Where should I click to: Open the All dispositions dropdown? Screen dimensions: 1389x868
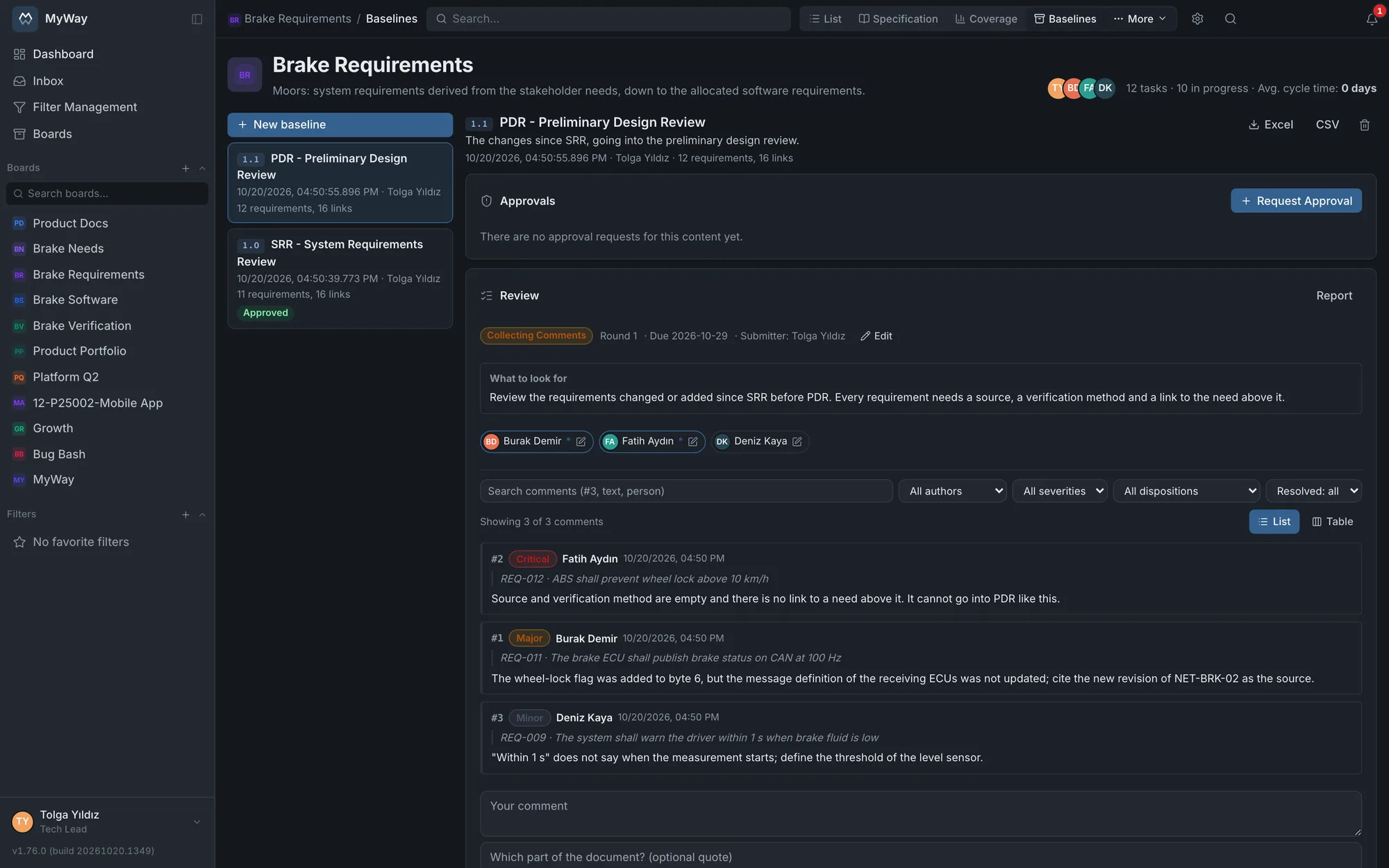[1186, 491]
